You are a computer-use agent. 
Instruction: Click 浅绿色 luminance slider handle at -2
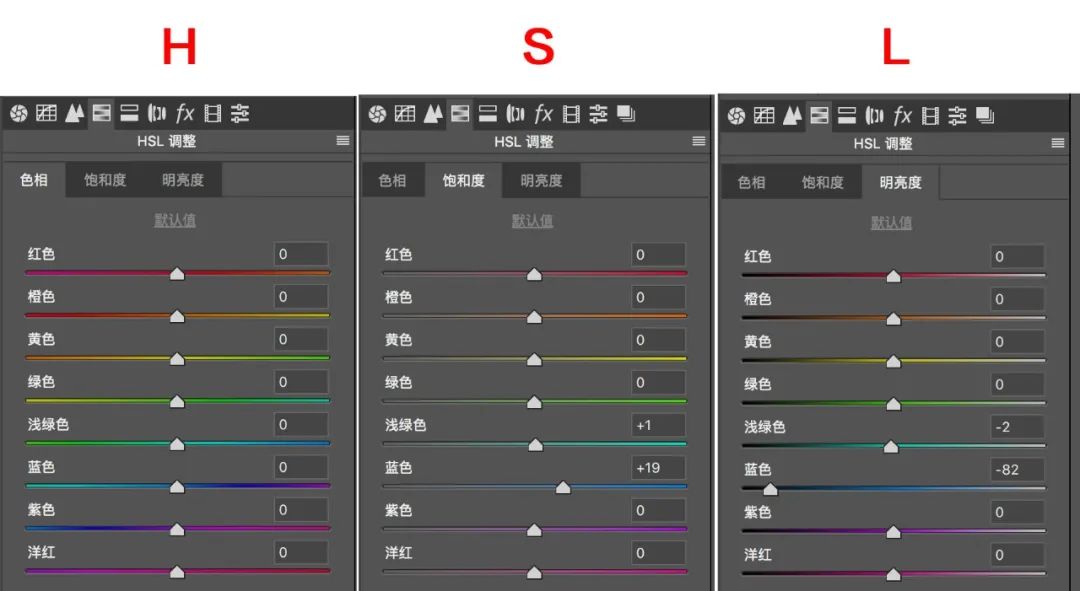[x=891, y=446]
